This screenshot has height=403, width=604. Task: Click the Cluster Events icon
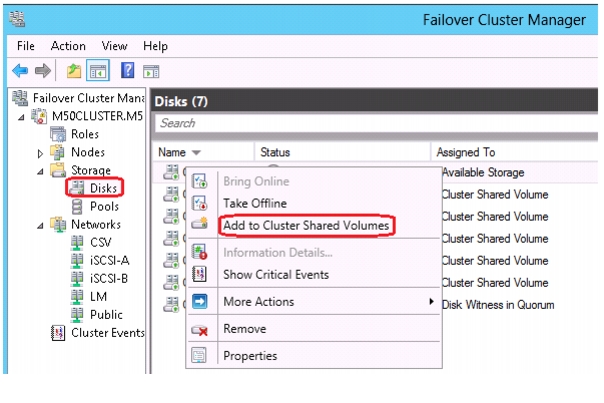[58, 333]
